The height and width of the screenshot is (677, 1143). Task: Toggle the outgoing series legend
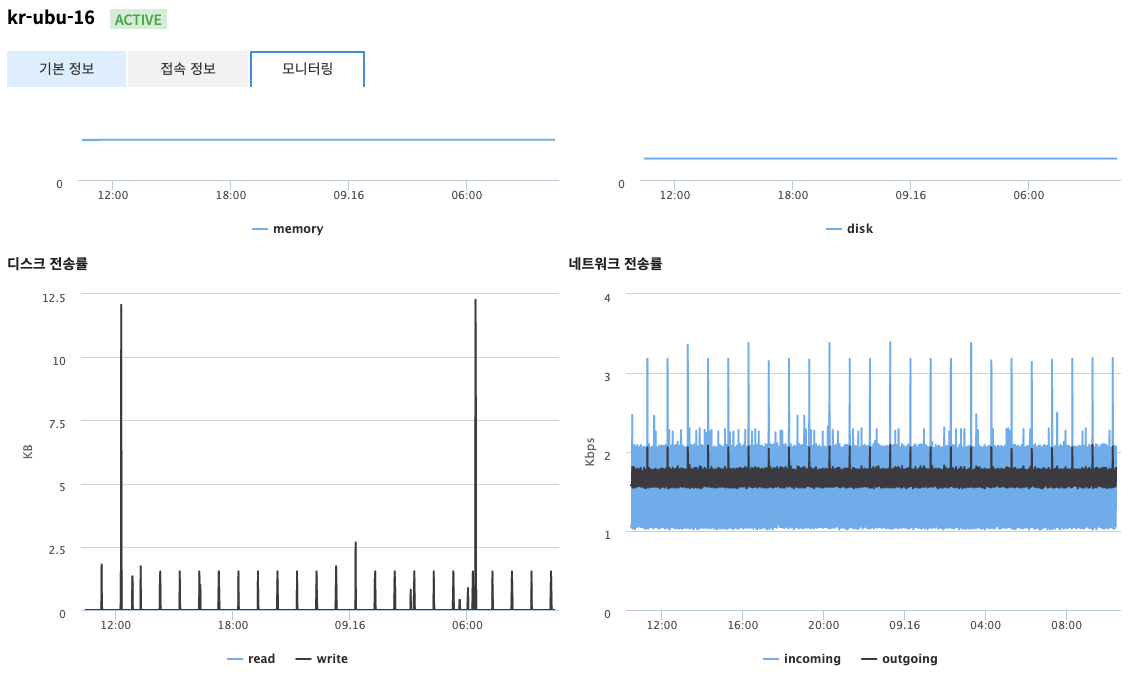point(900,659)
